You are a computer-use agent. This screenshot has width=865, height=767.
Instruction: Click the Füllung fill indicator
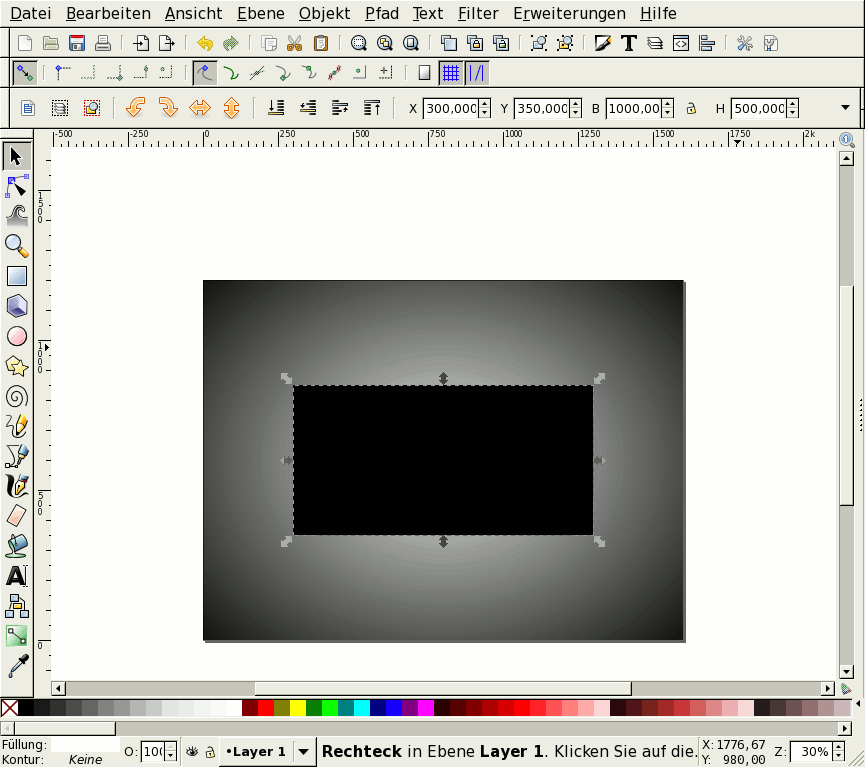click(85, 745)
